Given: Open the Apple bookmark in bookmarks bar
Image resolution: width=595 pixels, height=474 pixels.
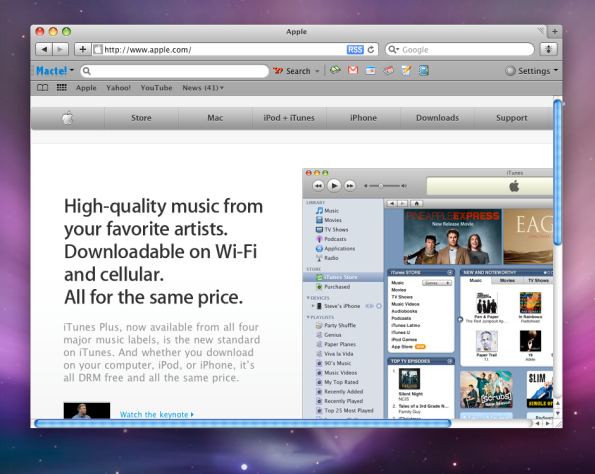Looking at the screenshot, I should [x=86, y=88].
